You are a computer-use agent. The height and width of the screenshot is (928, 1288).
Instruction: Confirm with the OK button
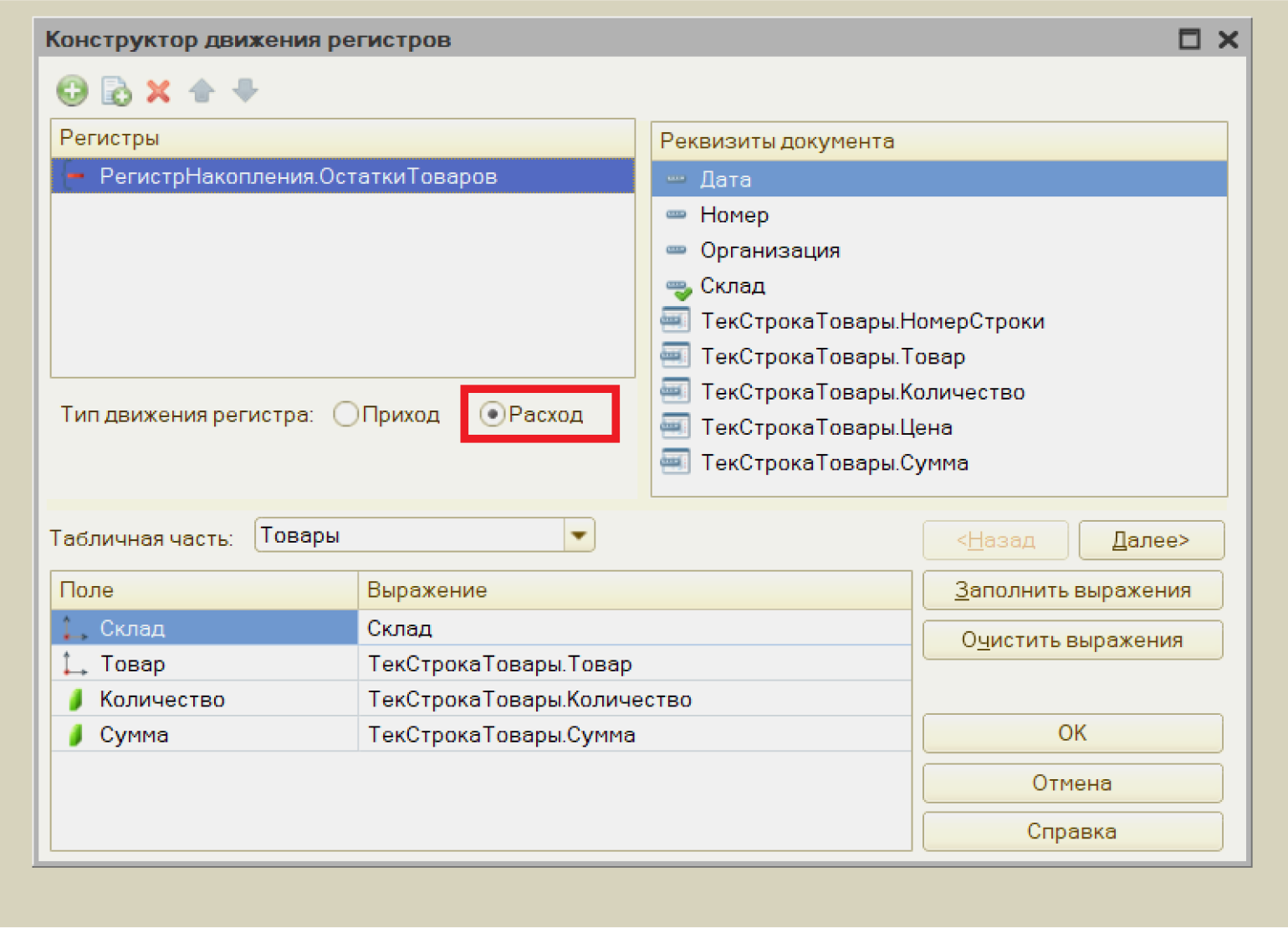(1072, 733)
